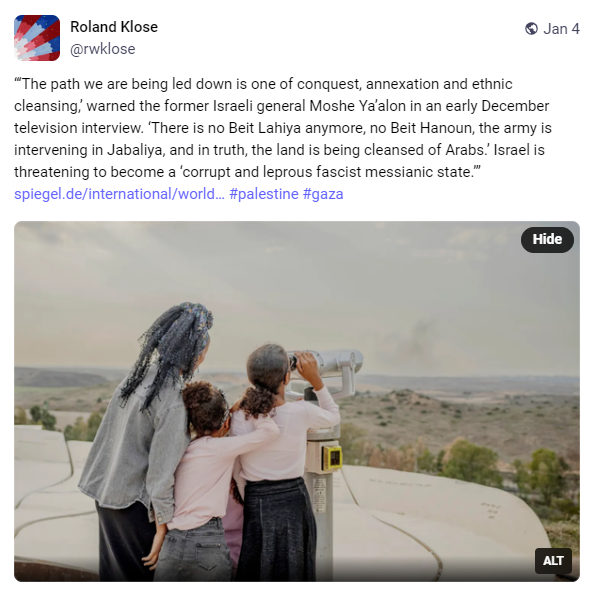
Task: Show image description via ALT badge
Action: (x=553, y=561)
